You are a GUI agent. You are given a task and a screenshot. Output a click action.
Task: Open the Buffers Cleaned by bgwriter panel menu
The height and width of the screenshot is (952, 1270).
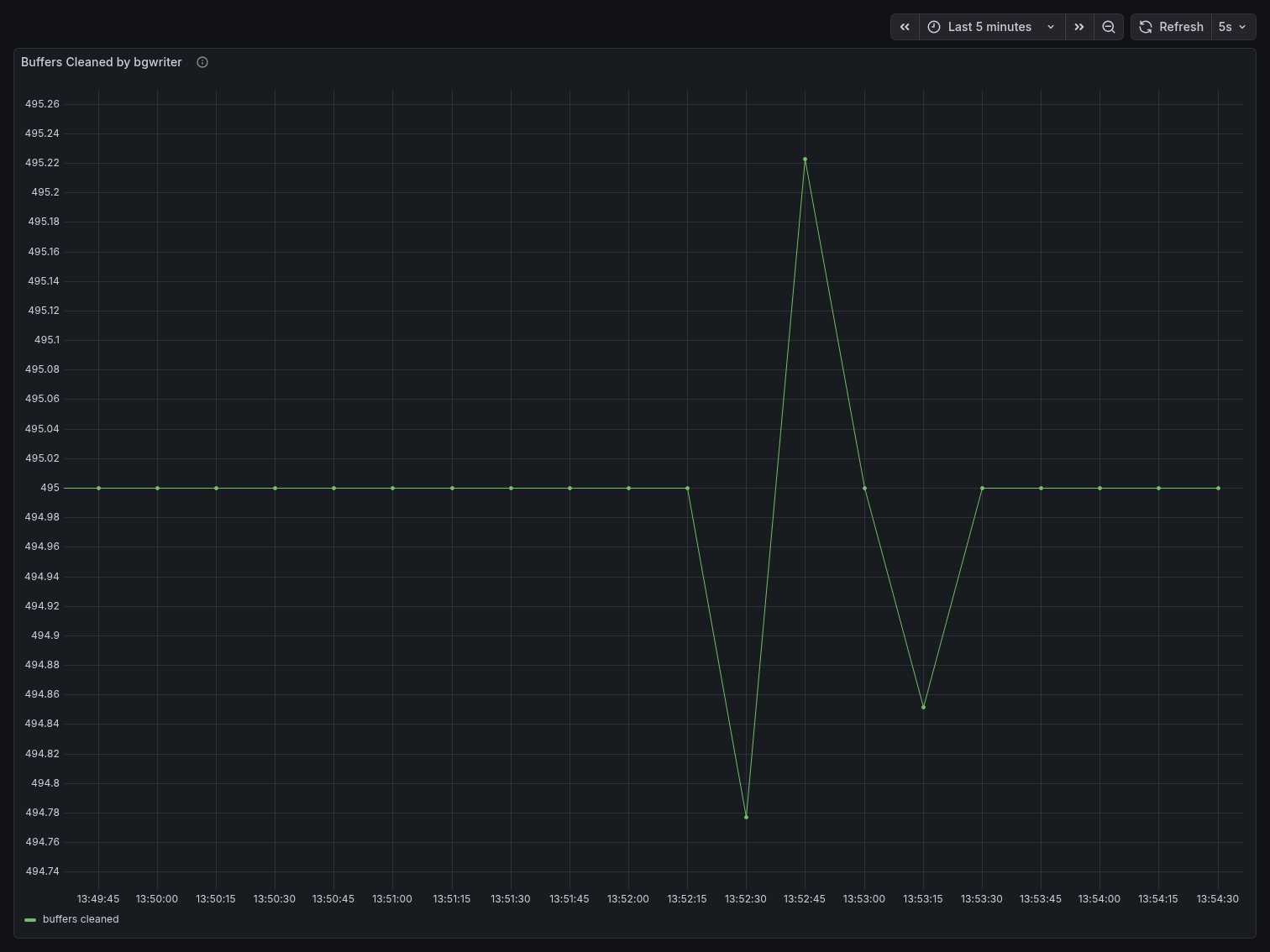(x=101, y=61)
